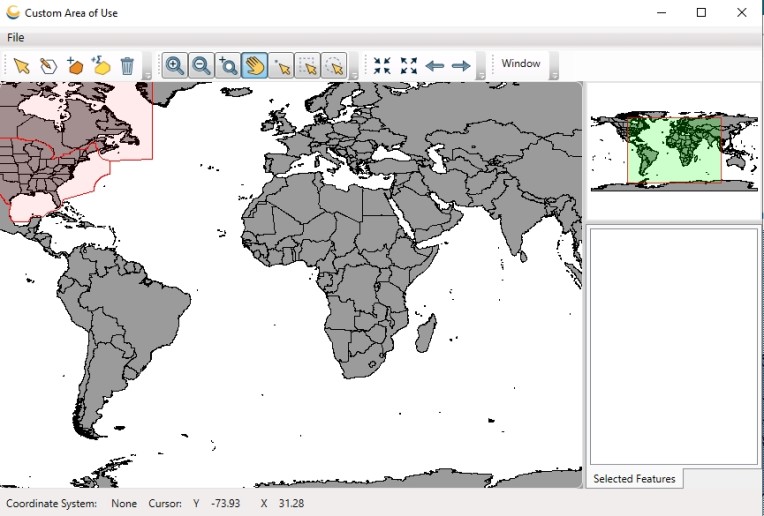Expand the editing toolbar overflow arrow
This screenshot has width=764, height=516.
(x=147, y=74)
